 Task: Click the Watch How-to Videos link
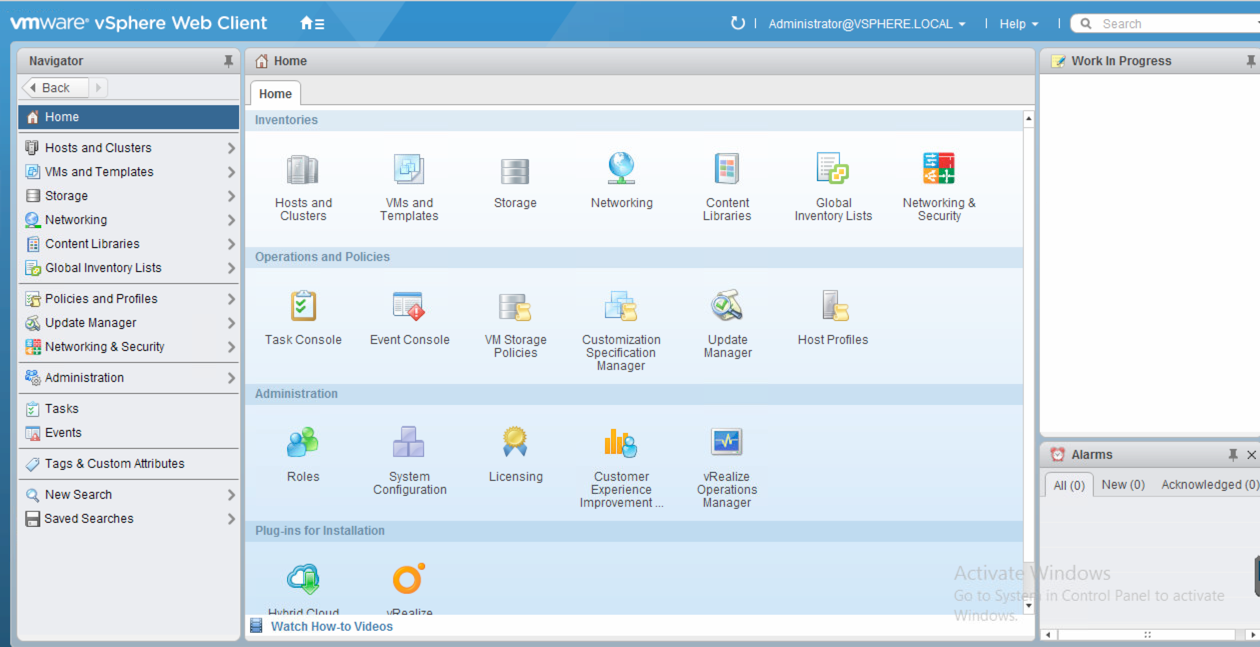coord(331,627)
